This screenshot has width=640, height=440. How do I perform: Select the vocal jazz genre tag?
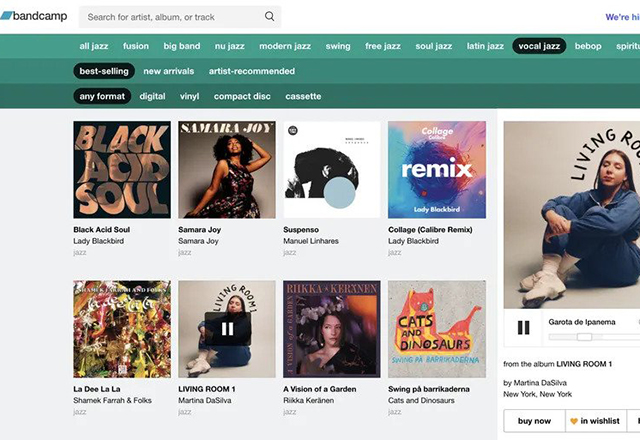(x=539, y=46)
